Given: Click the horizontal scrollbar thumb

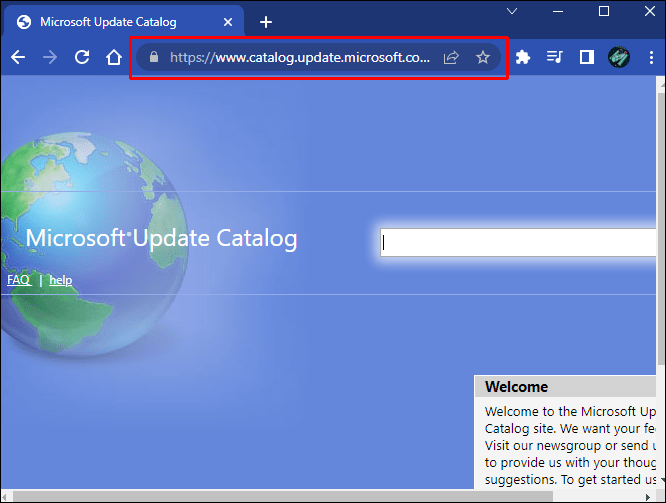Looking at the screenshot, I should pos(283,496).
